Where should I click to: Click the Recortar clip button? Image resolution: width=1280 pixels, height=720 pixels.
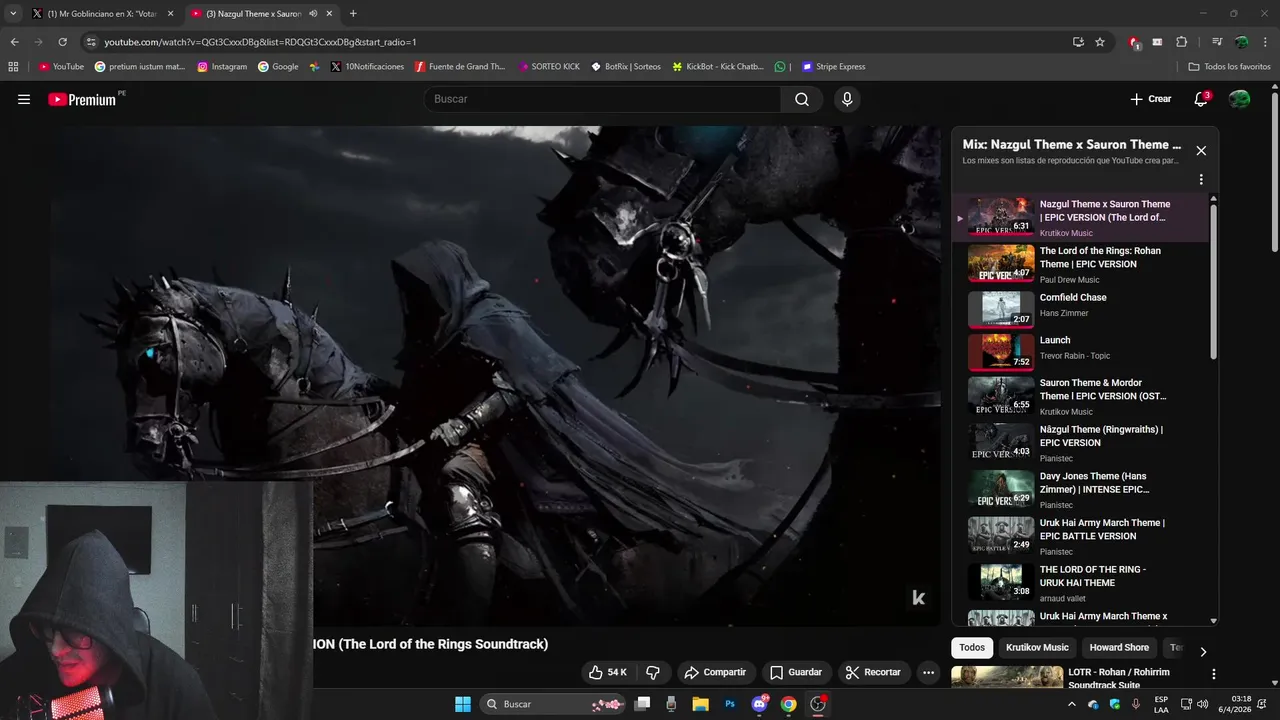tap(873, 672)
